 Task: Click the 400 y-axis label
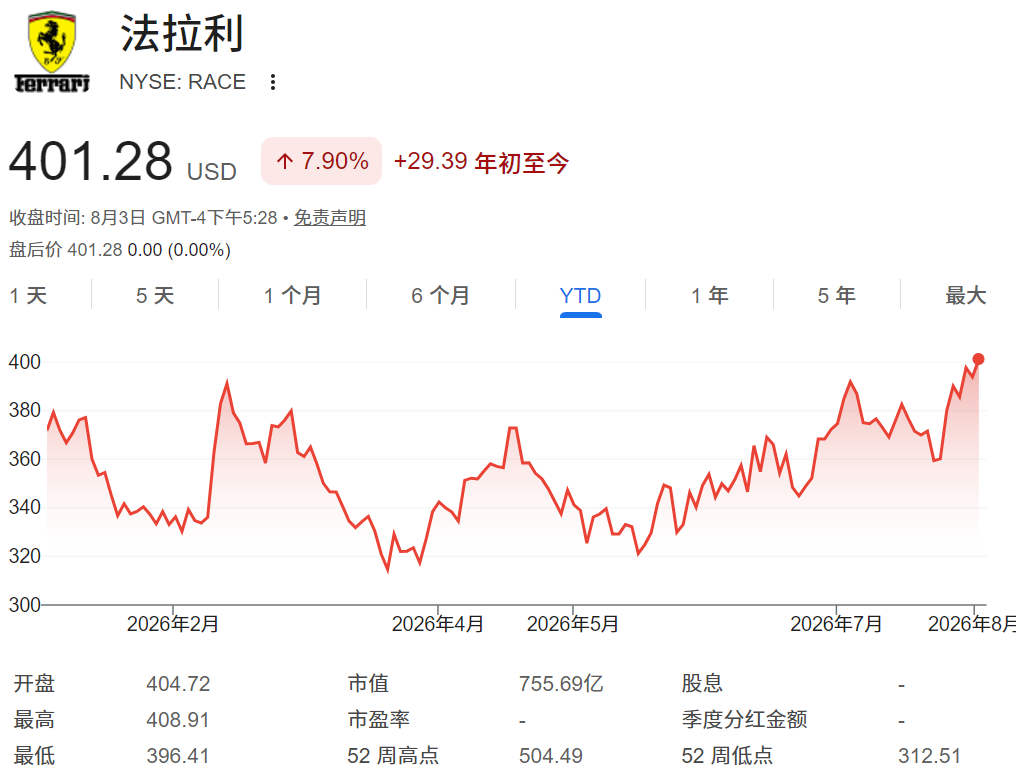(x=25, y=362)
